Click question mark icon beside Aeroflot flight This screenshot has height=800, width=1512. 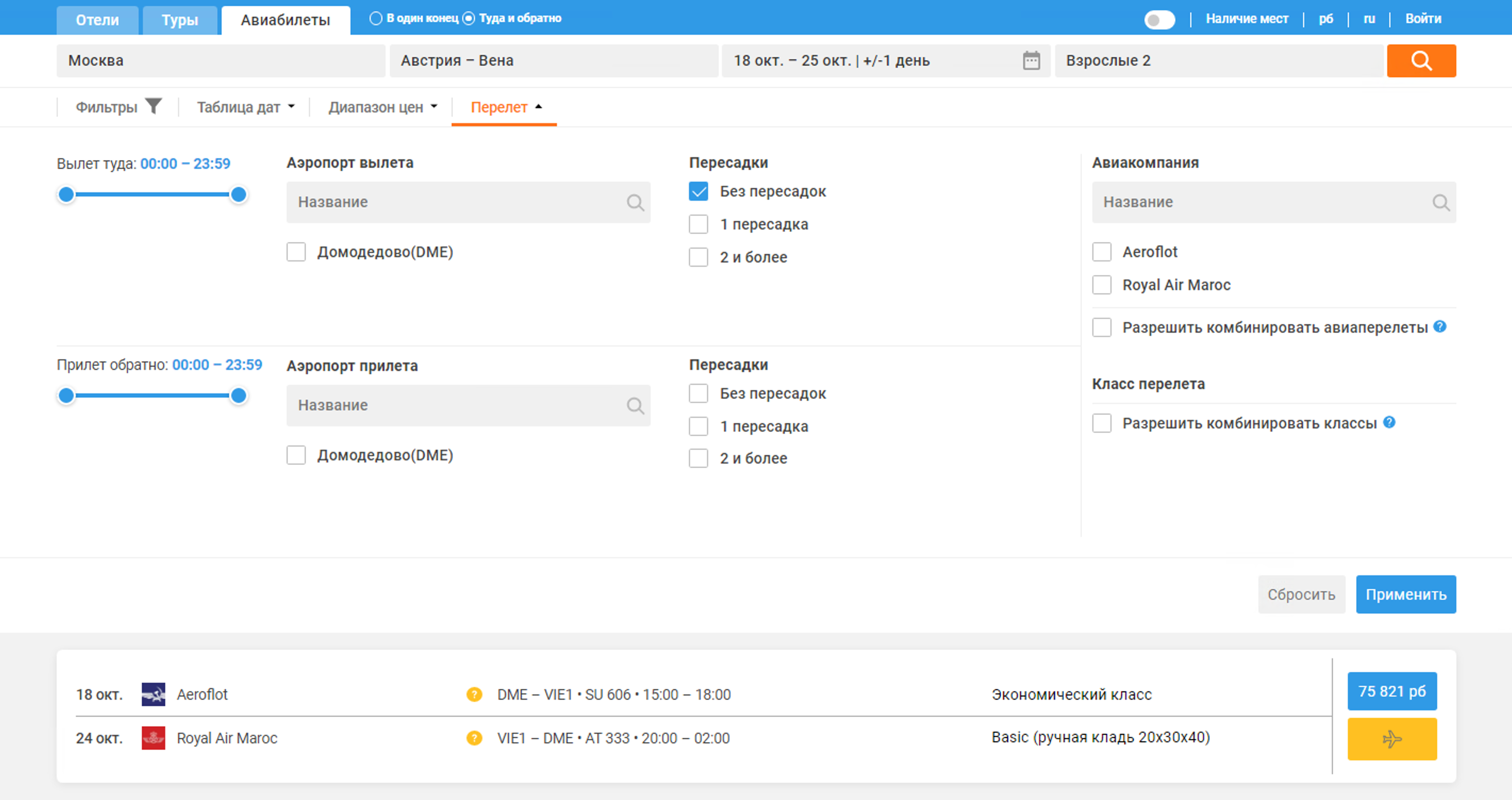coord(474,695)
